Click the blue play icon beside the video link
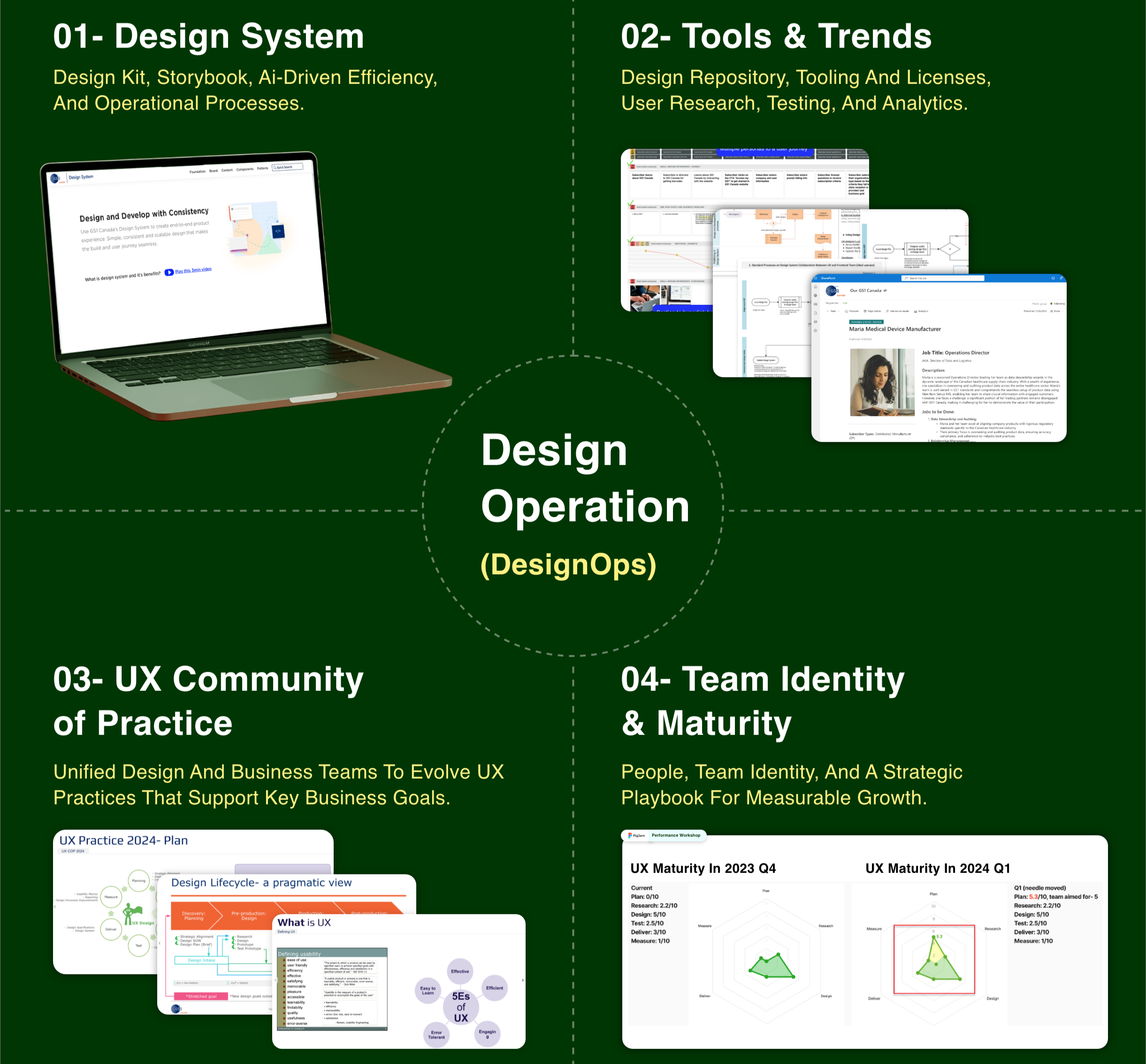 click(170, 273)
